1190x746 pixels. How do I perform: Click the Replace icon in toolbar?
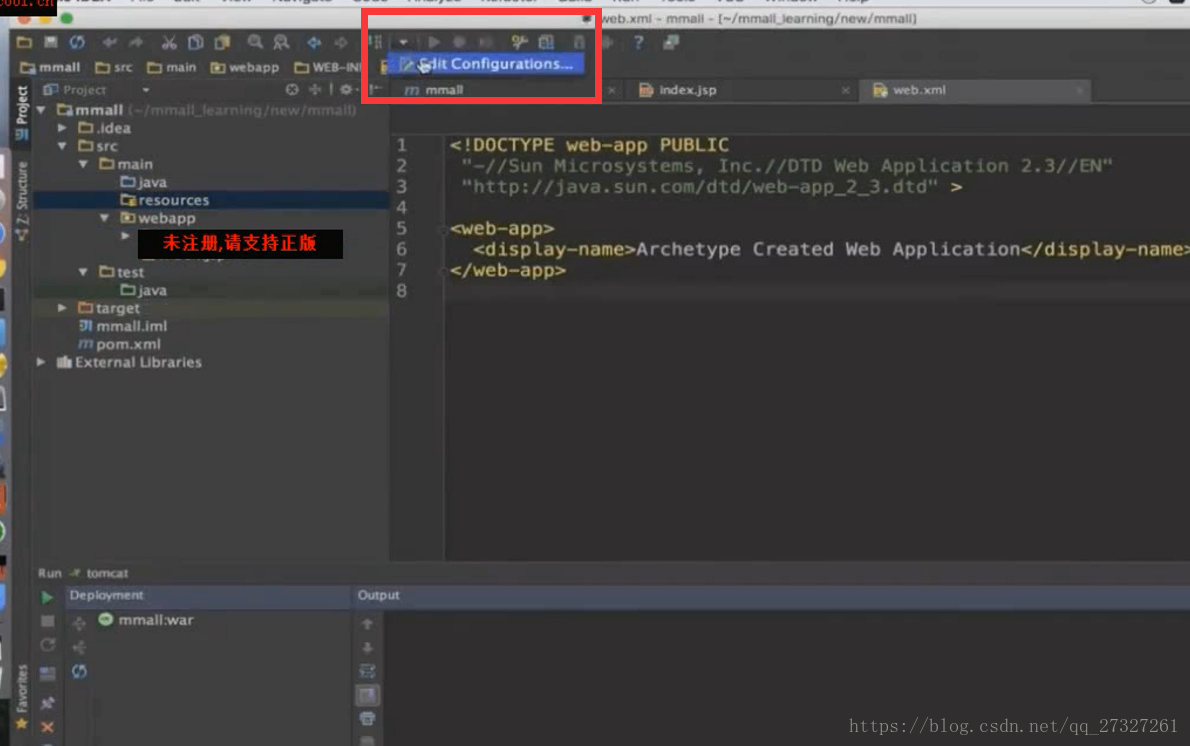[281, 42]
